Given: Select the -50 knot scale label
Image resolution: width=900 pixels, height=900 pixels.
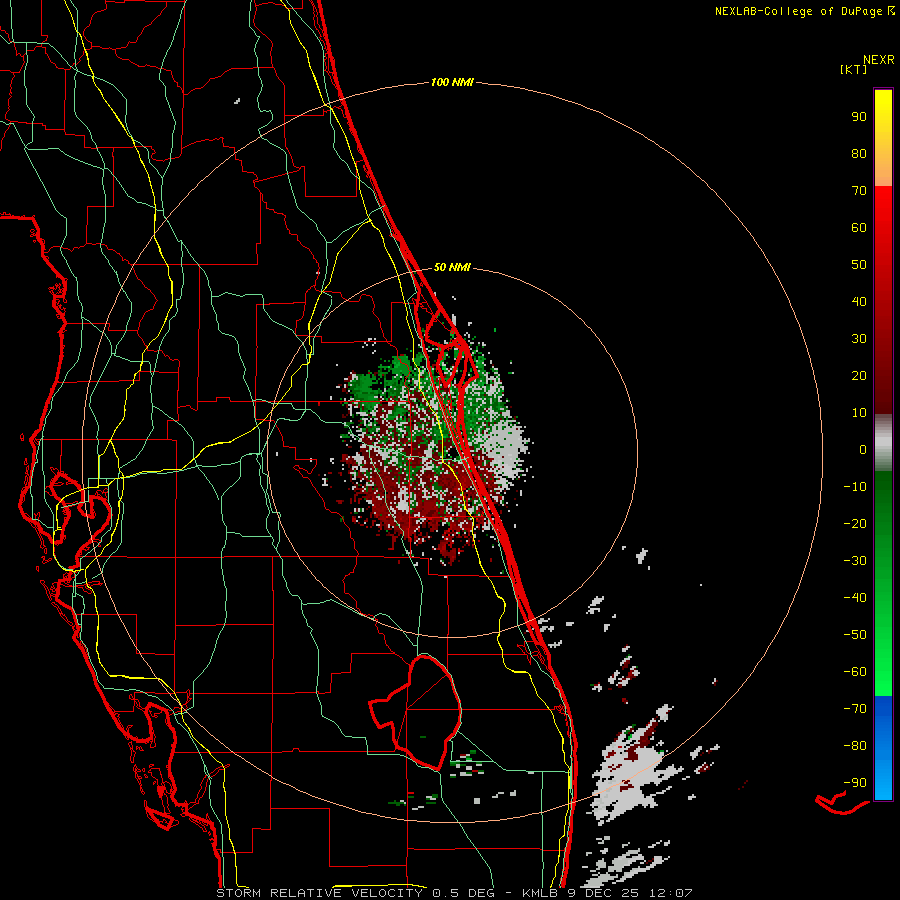Looking at the screenshot, I should coord(855,635).
